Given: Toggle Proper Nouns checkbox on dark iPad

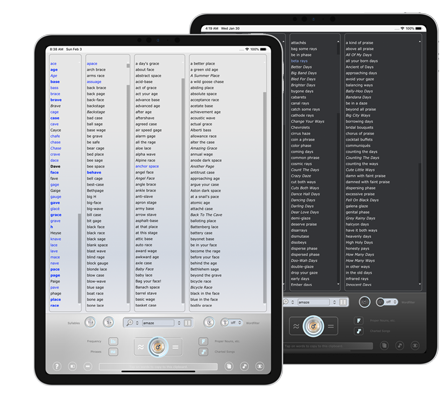Looking at the screenshot, I should 359,321.
